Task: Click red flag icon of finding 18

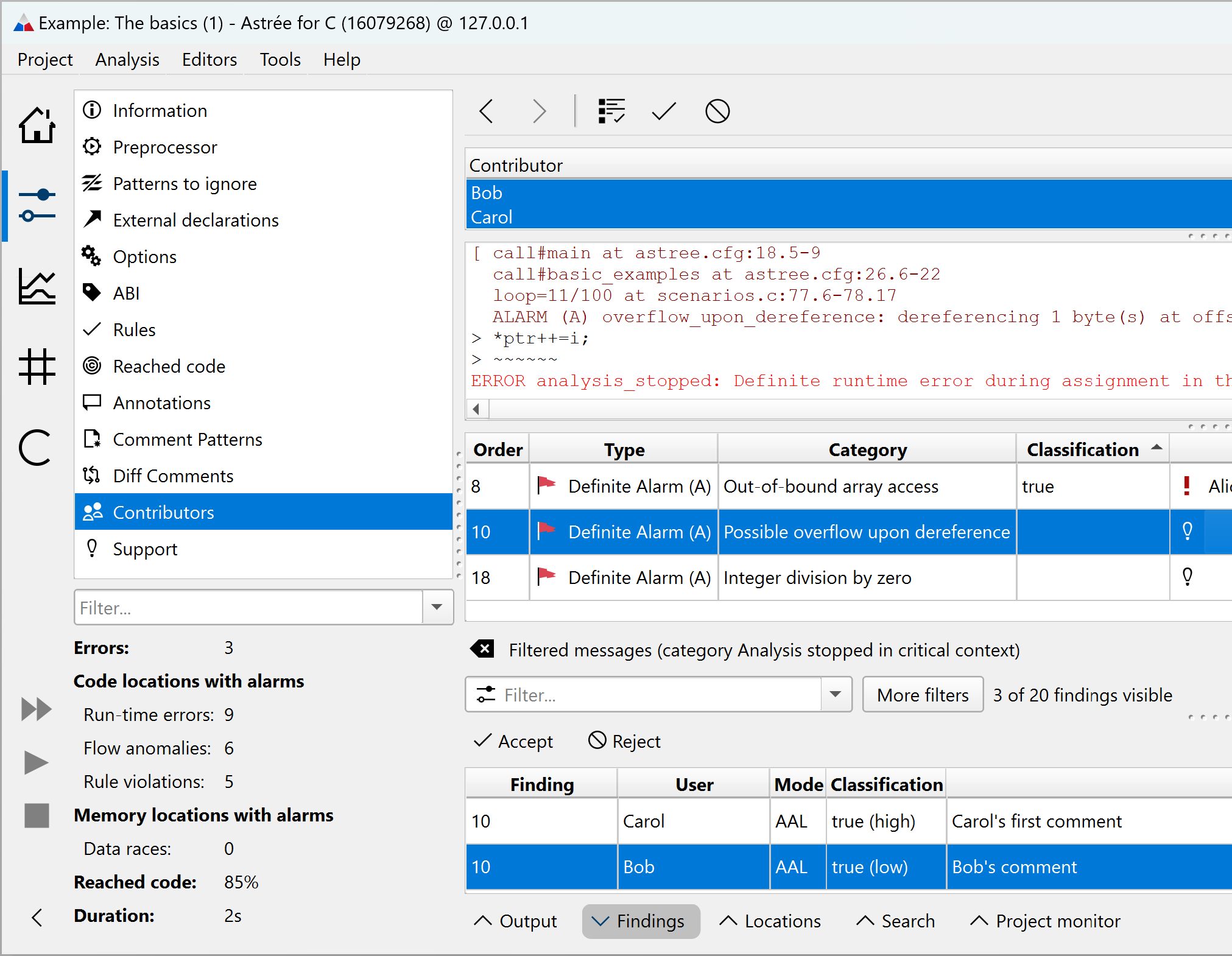Action: pyautogui.click(x=546, y=577)
